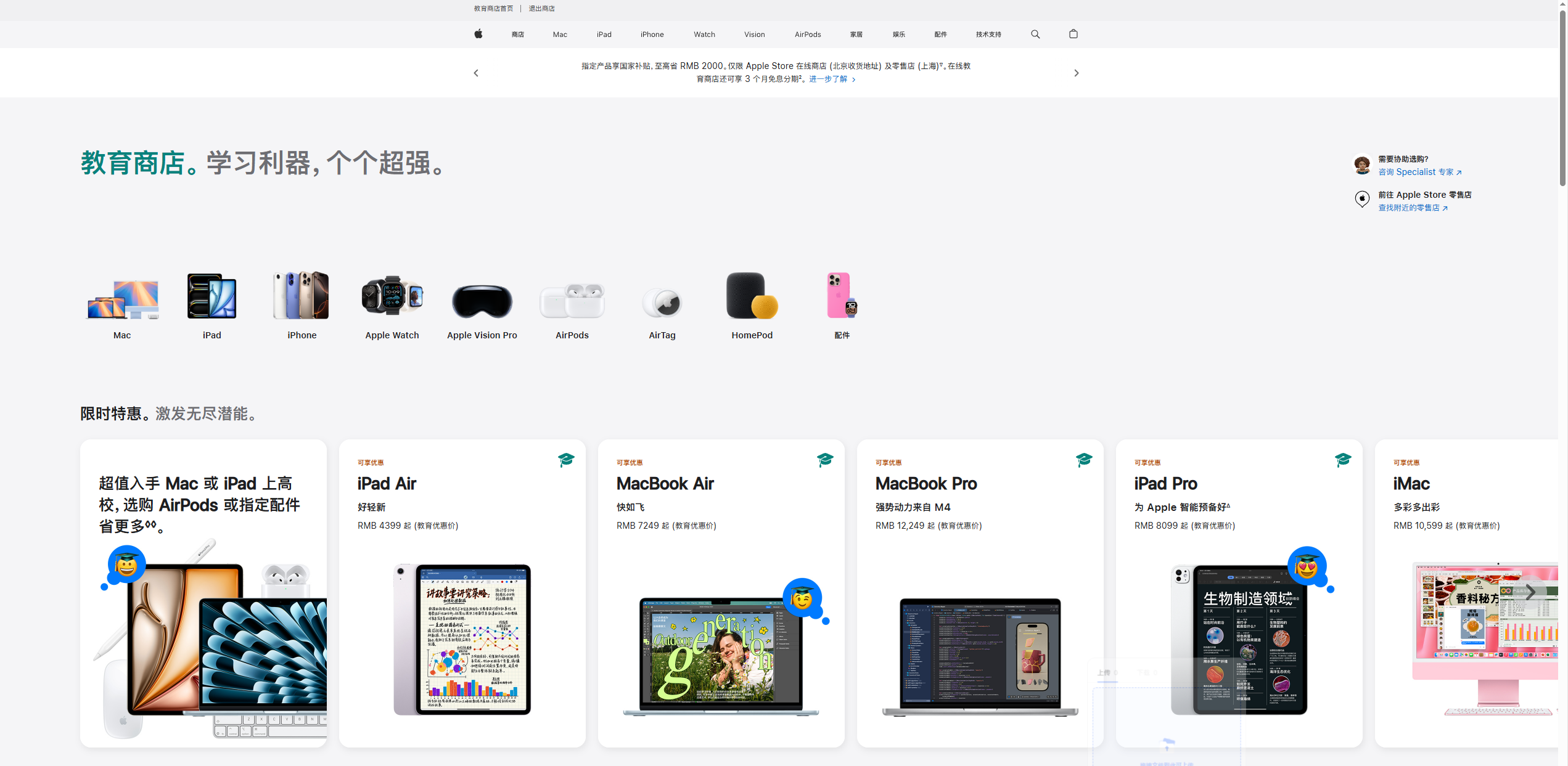Click the RMB 8099 起 iPad Pro price
1568x766 pixels.
pos(1184,526)
